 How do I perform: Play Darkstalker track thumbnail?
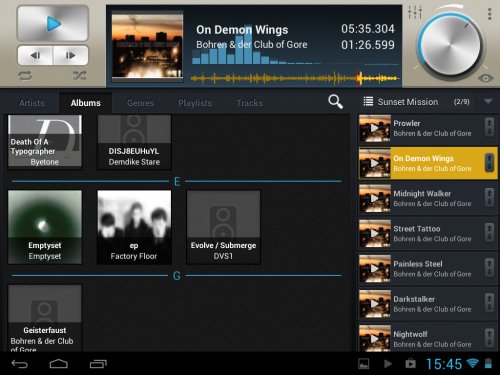coord(375,304)
